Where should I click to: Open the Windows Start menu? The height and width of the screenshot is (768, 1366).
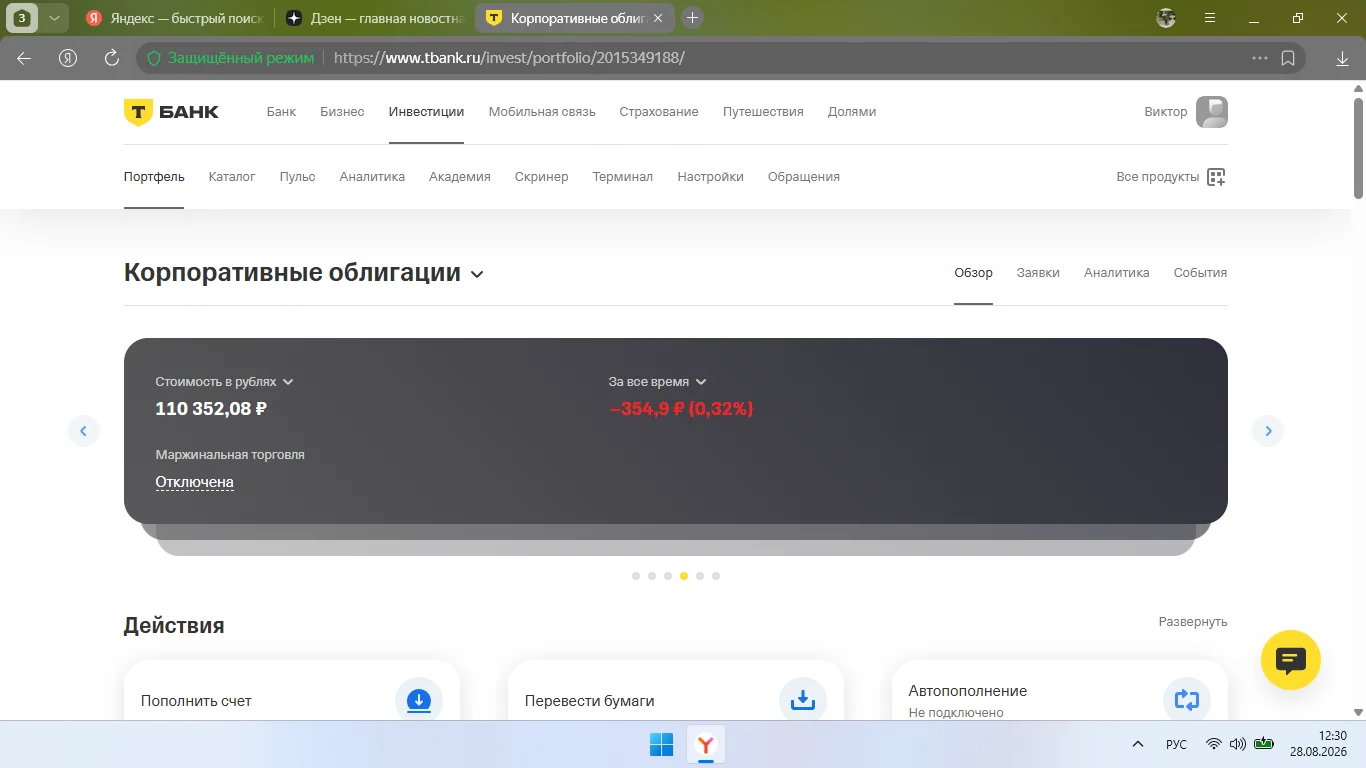point(662,745)
